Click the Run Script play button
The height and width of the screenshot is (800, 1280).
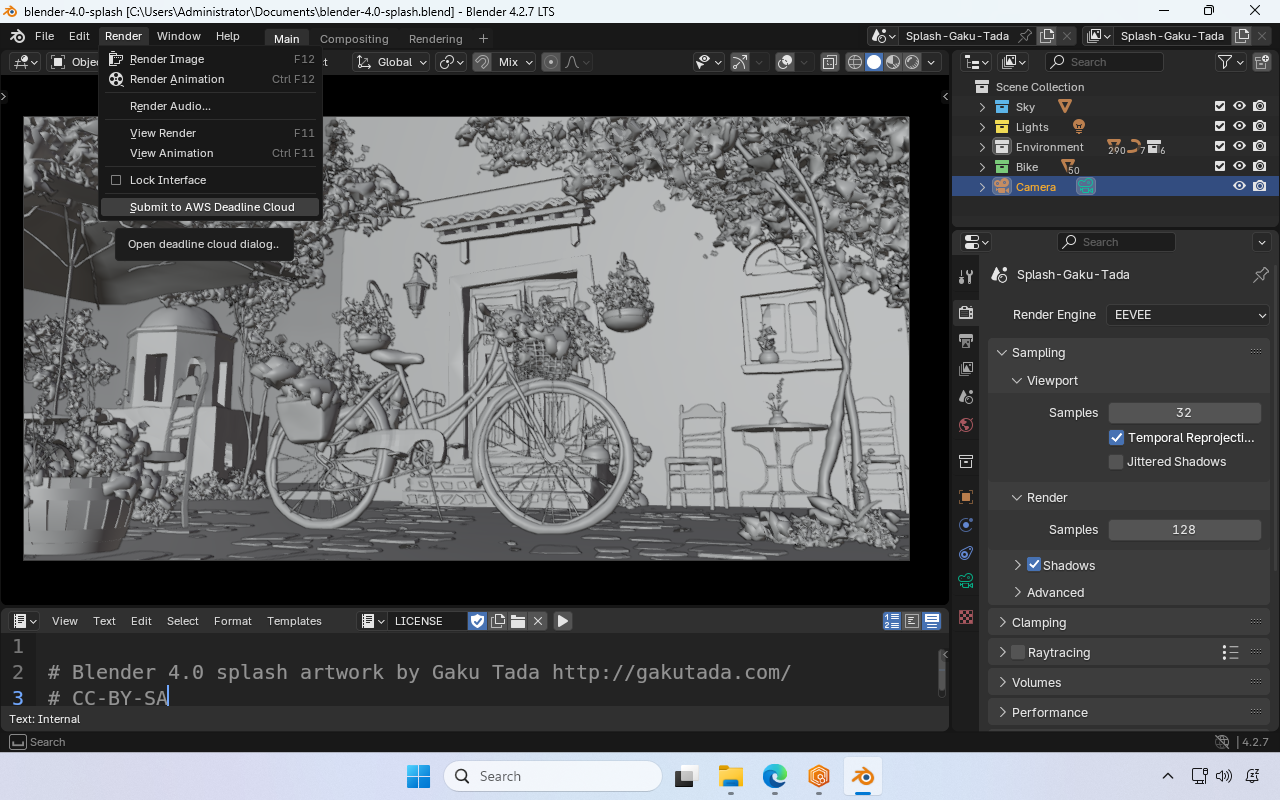point(563,621)
